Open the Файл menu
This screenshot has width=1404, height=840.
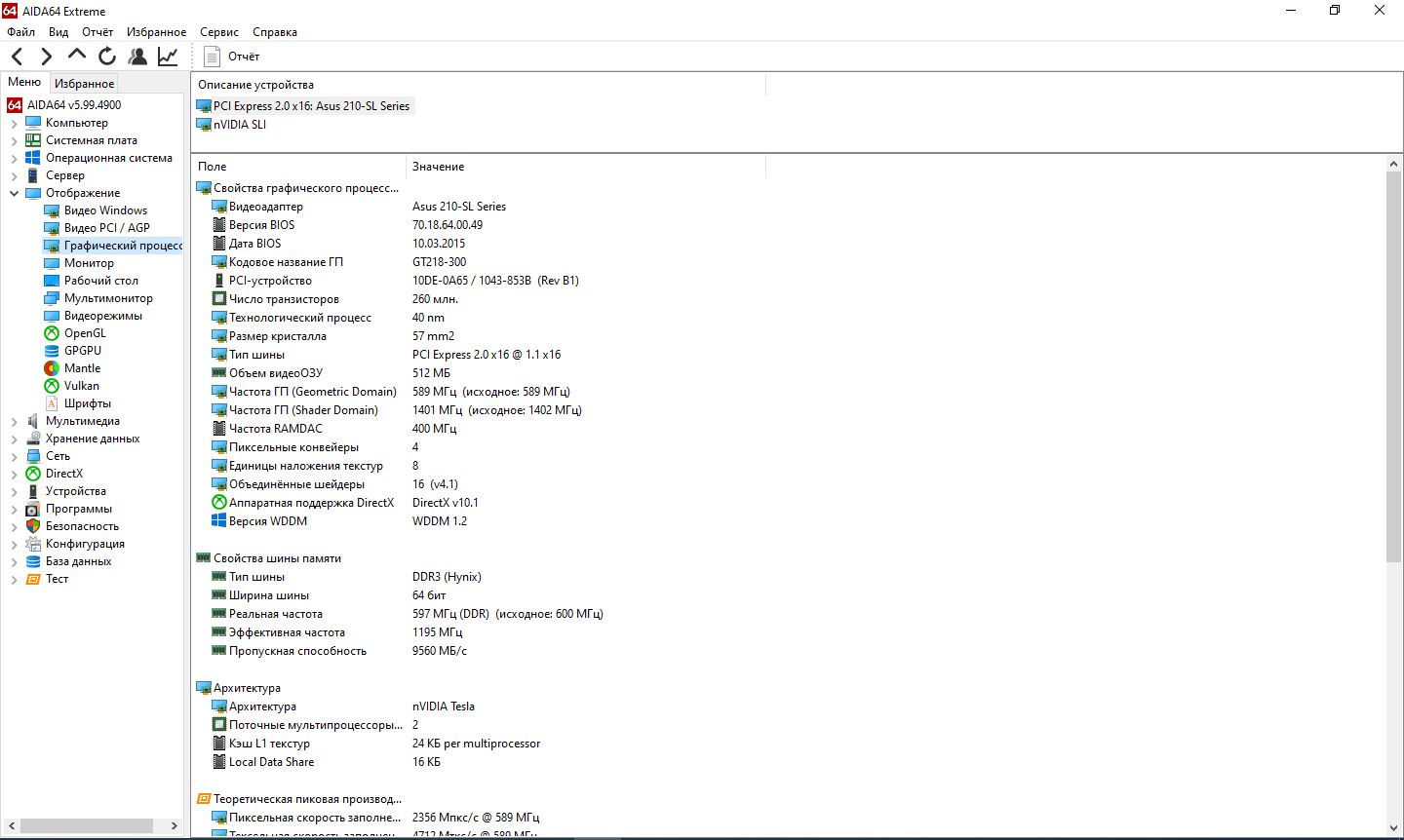point(20,32)
